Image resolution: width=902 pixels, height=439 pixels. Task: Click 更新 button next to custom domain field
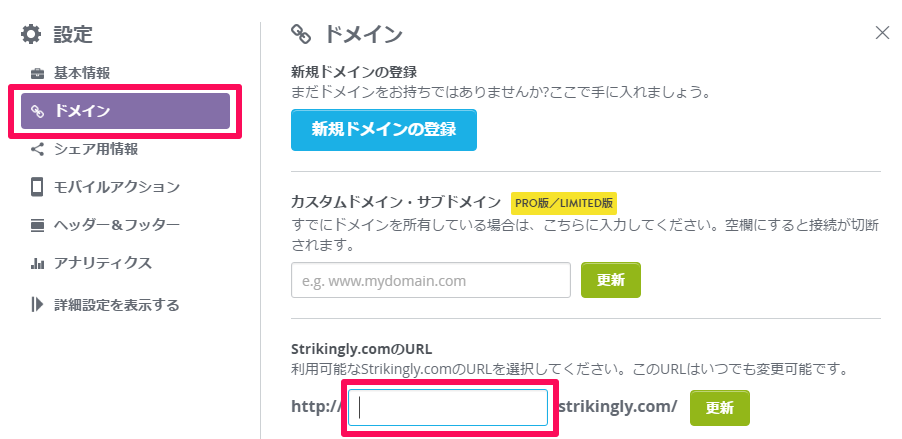coord(610,280)
